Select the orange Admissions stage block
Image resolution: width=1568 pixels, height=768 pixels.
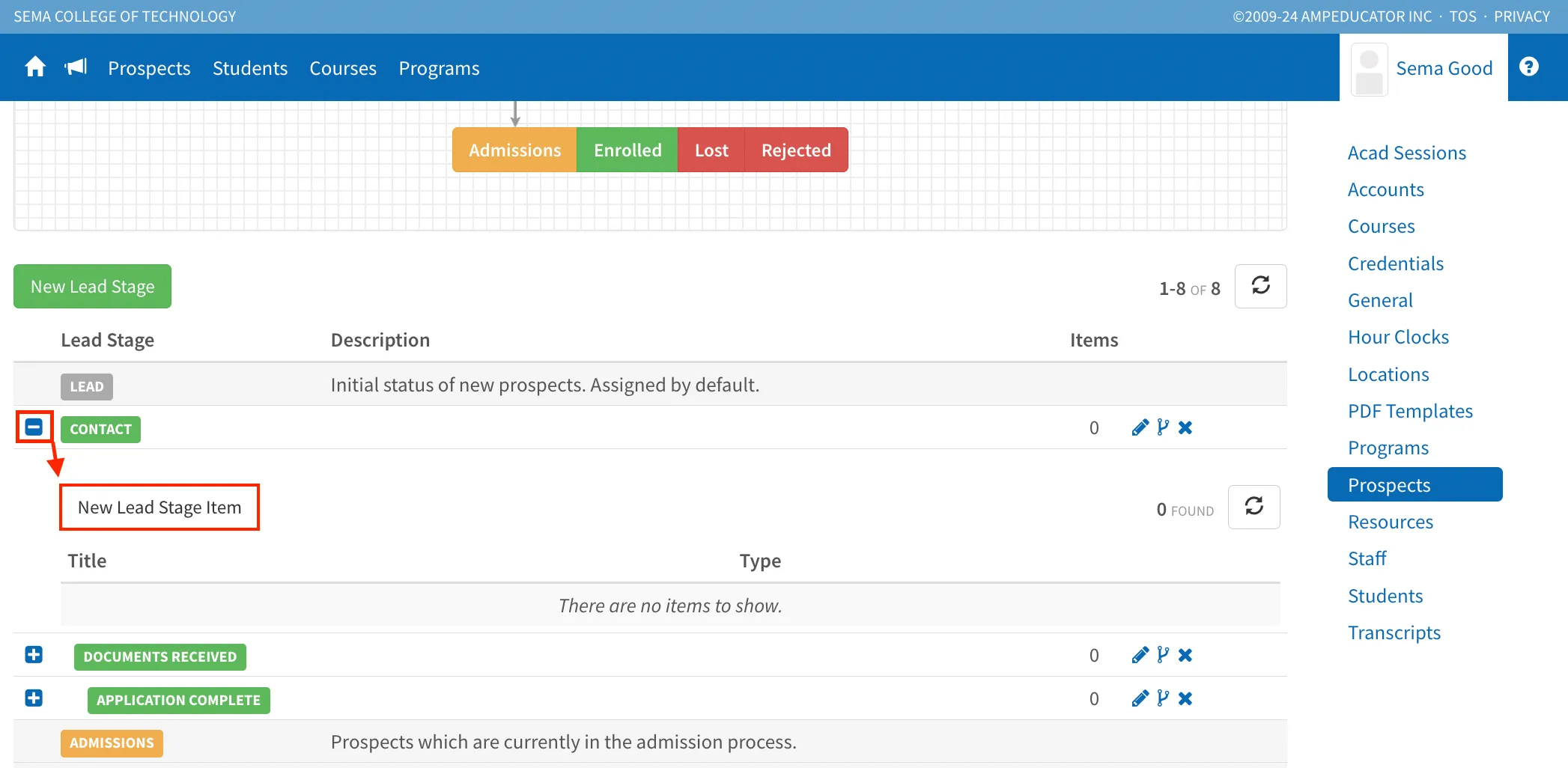coord(514,150)
